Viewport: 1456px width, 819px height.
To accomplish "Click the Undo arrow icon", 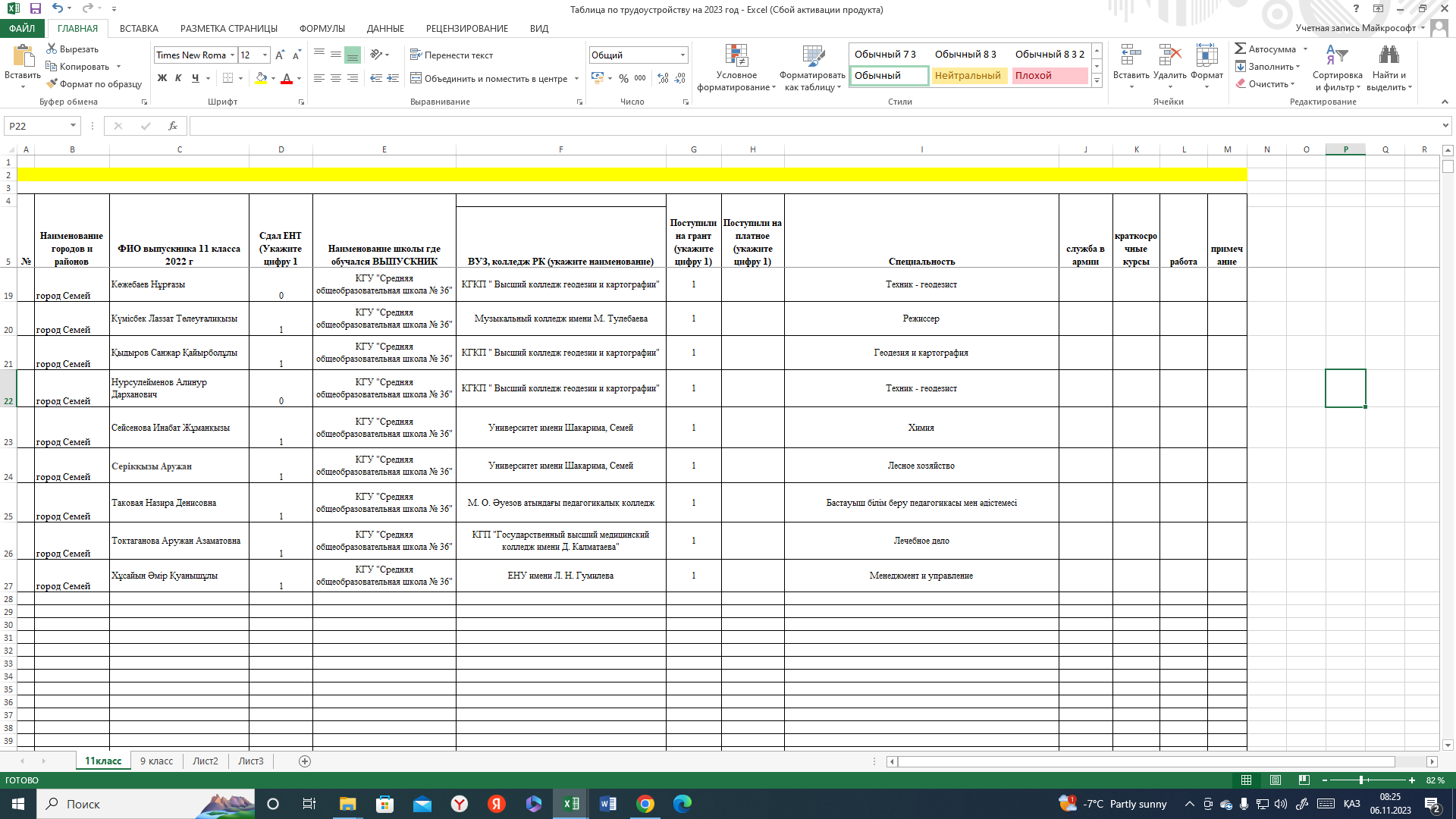I will pos(58,8).
